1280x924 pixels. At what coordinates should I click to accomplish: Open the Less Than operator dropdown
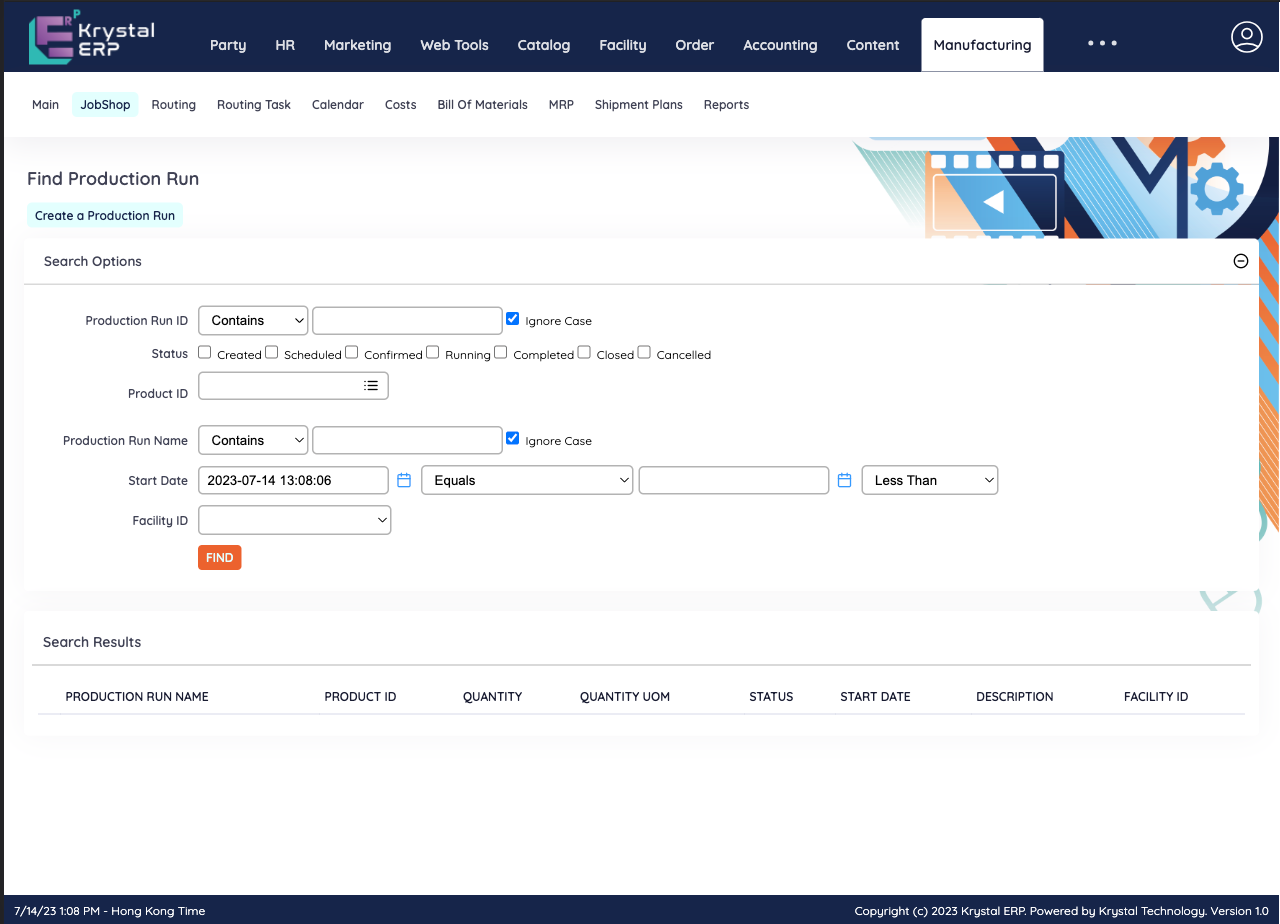click(929, 481)
